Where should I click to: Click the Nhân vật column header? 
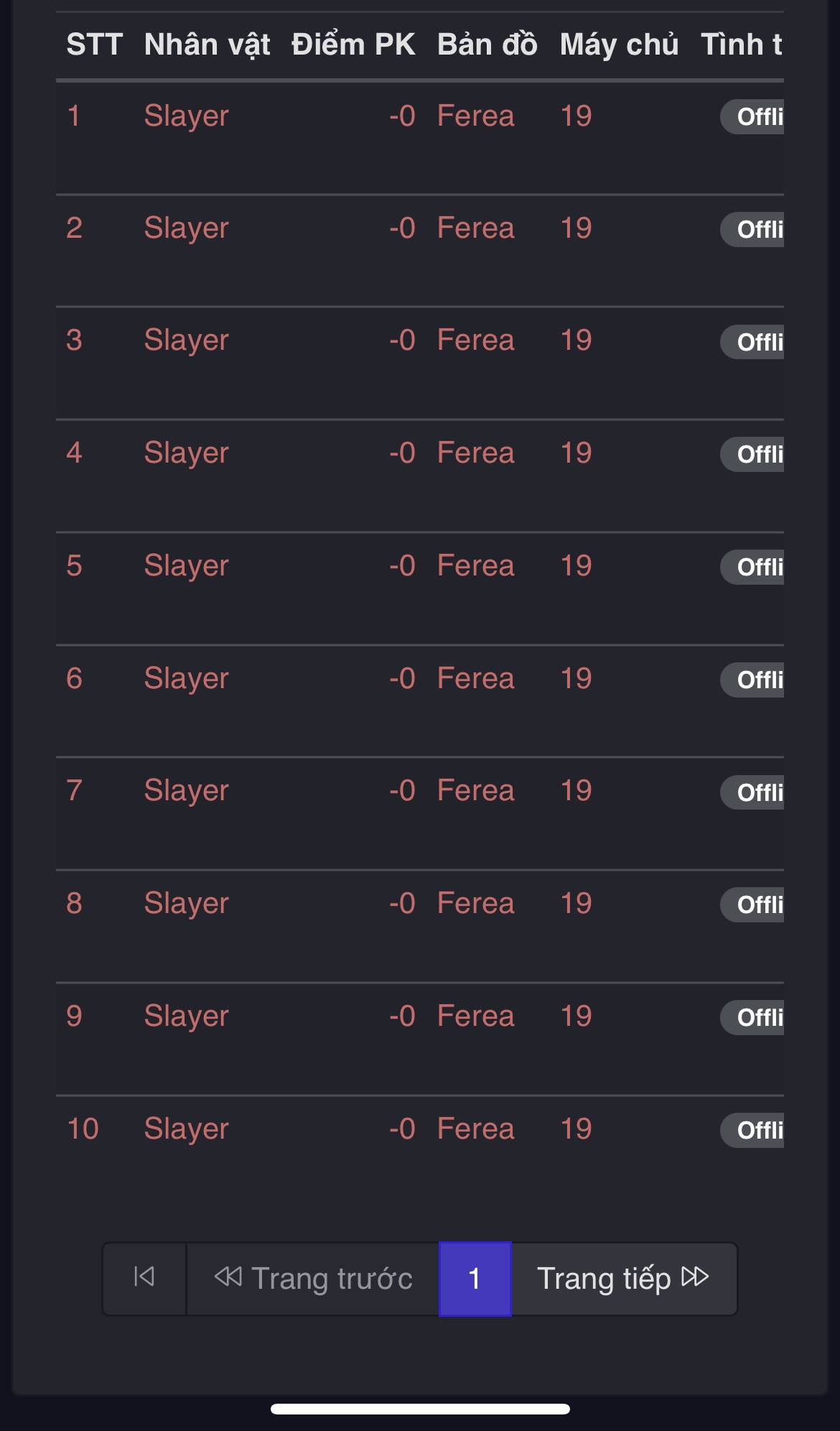tap(207, 45)
